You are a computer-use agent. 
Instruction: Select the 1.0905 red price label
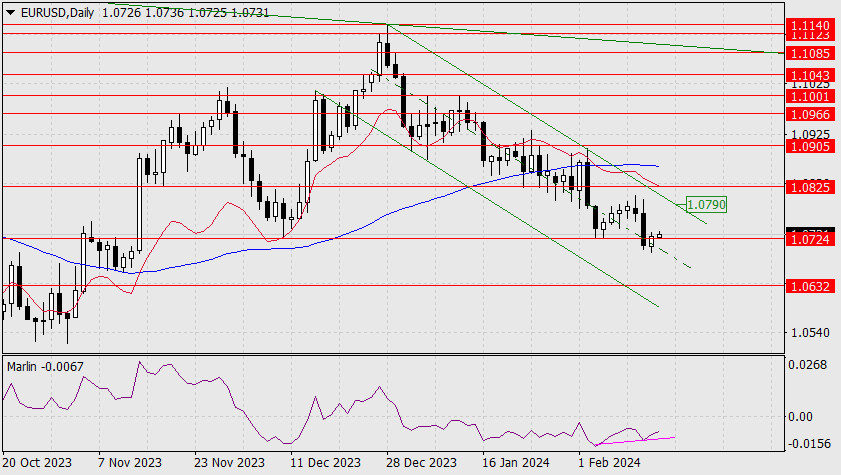click(810, 146)
